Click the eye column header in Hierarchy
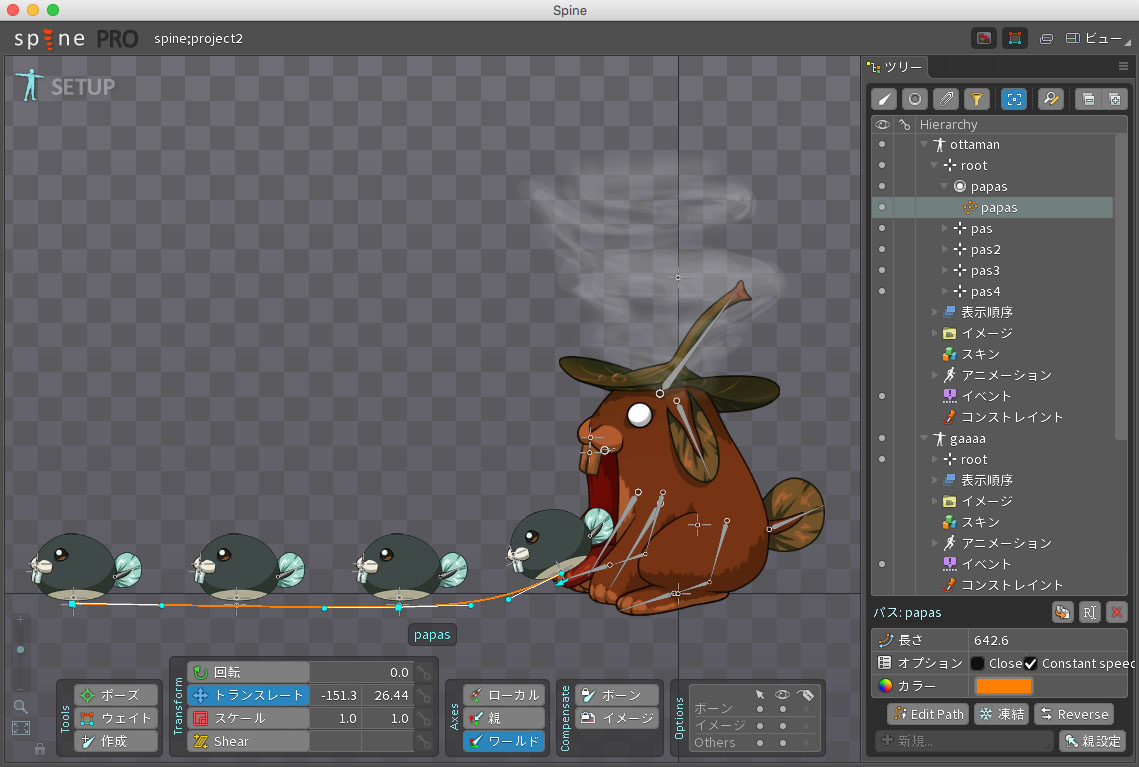 pyautogui.click(x=882, y=124)
